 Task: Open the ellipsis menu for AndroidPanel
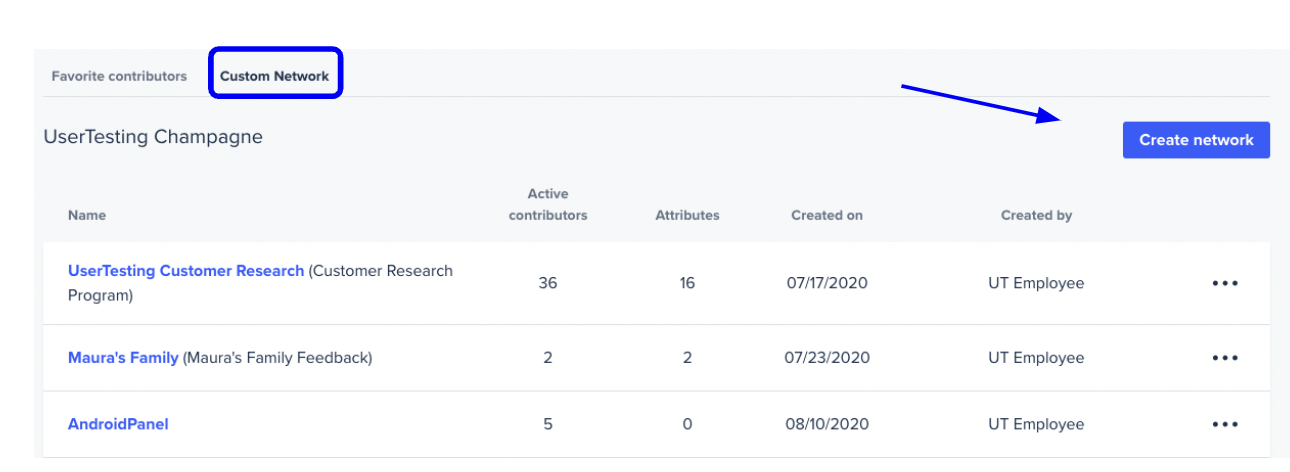pyautogui.click(x=1225, y=424)
